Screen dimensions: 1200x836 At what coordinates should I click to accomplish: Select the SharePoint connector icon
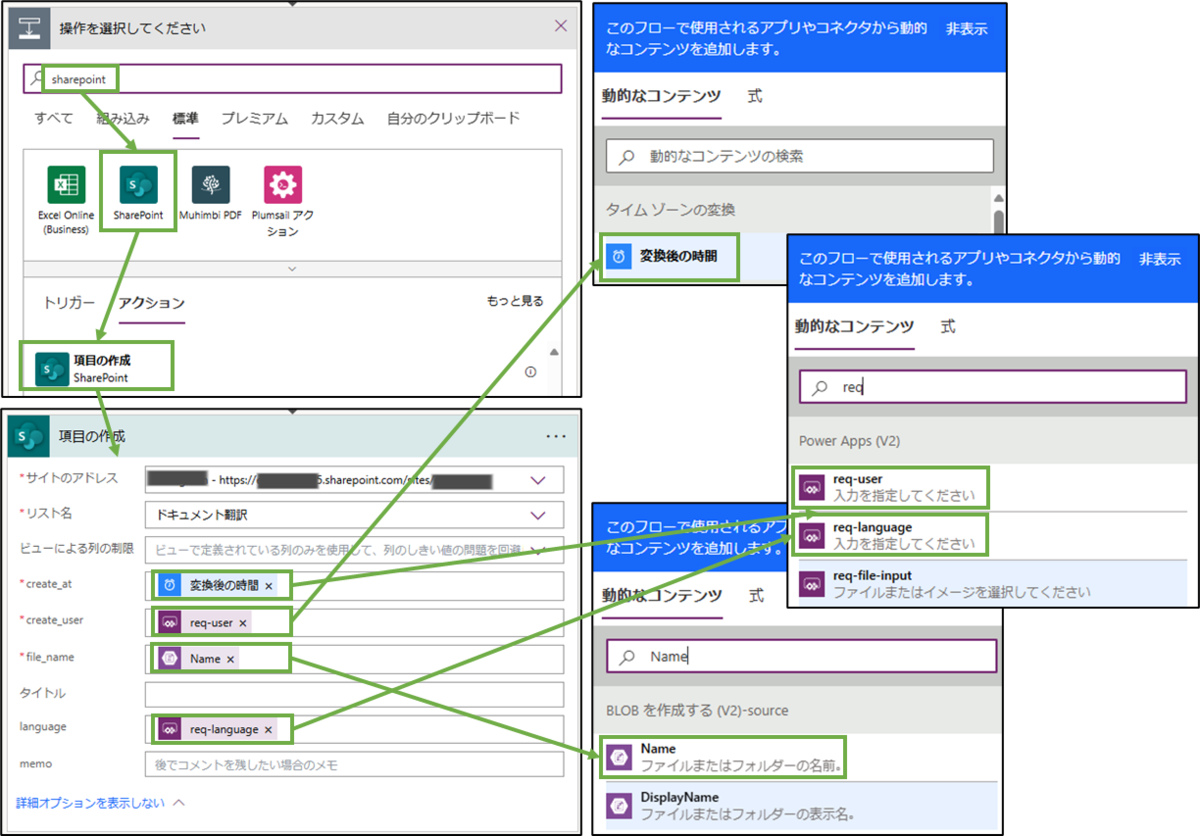click(138, 185)
